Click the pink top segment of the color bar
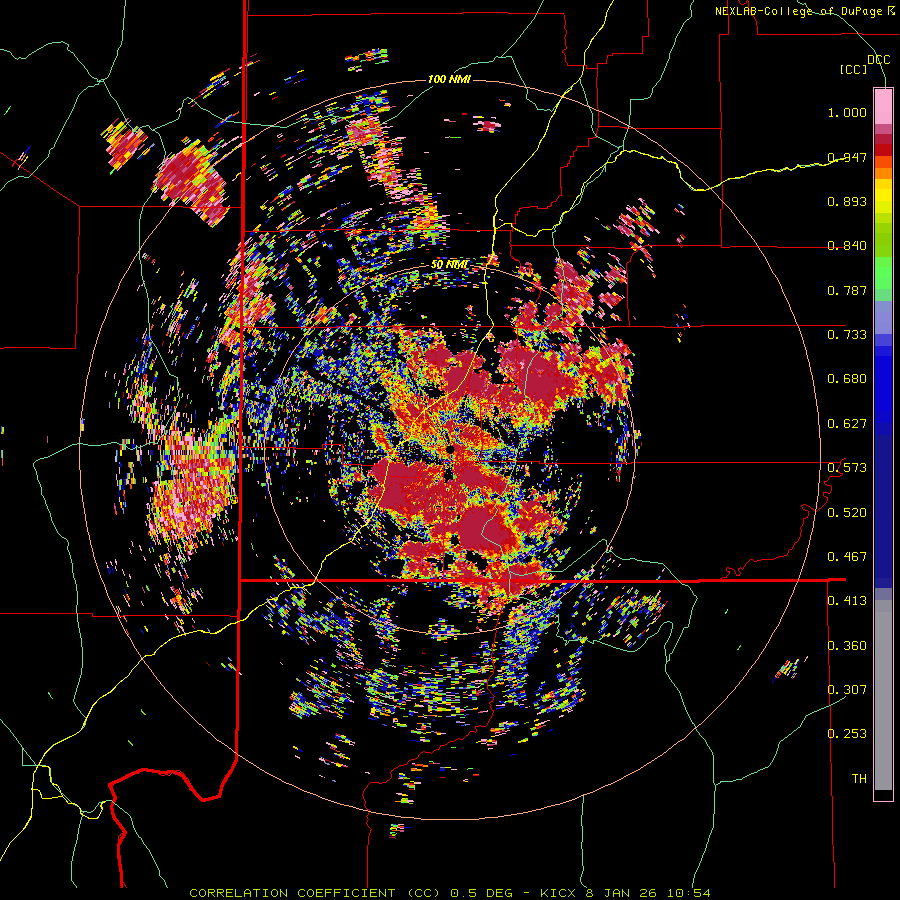The image size is (900, 900). point(883,107)
